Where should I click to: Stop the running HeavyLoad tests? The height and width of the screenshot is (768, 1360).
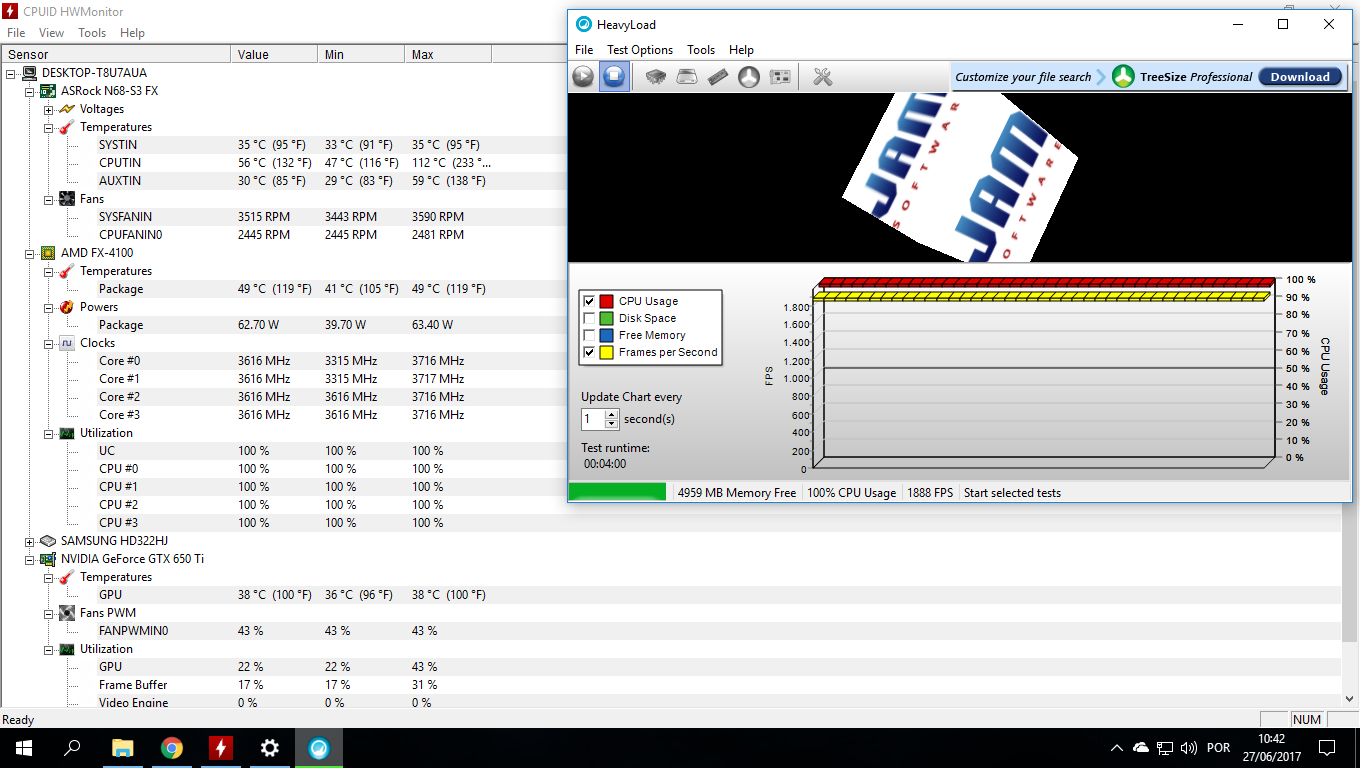[614, 76]
